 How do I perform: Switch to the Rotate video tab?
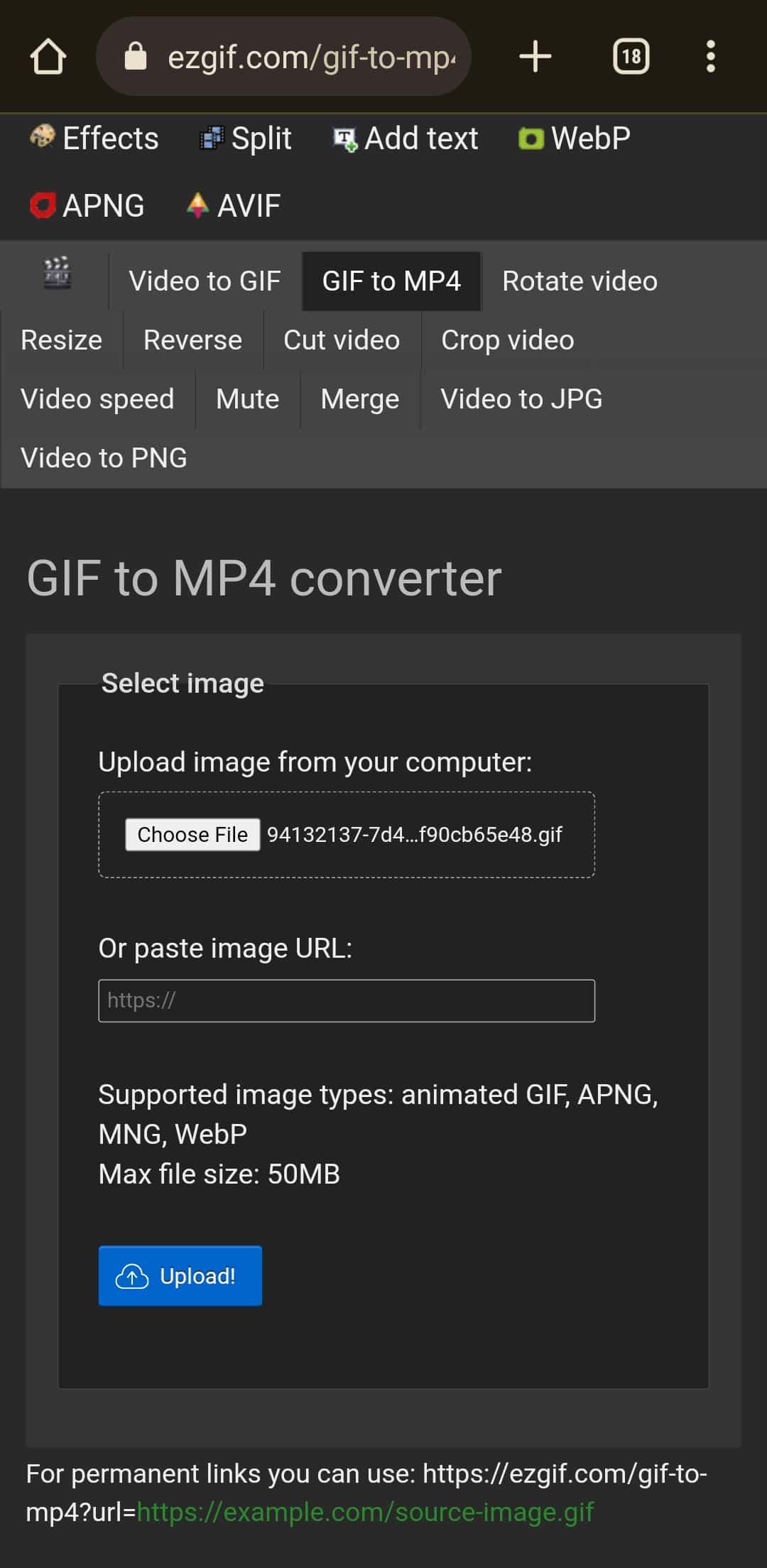pyautogui.click(x=580, y=281)
